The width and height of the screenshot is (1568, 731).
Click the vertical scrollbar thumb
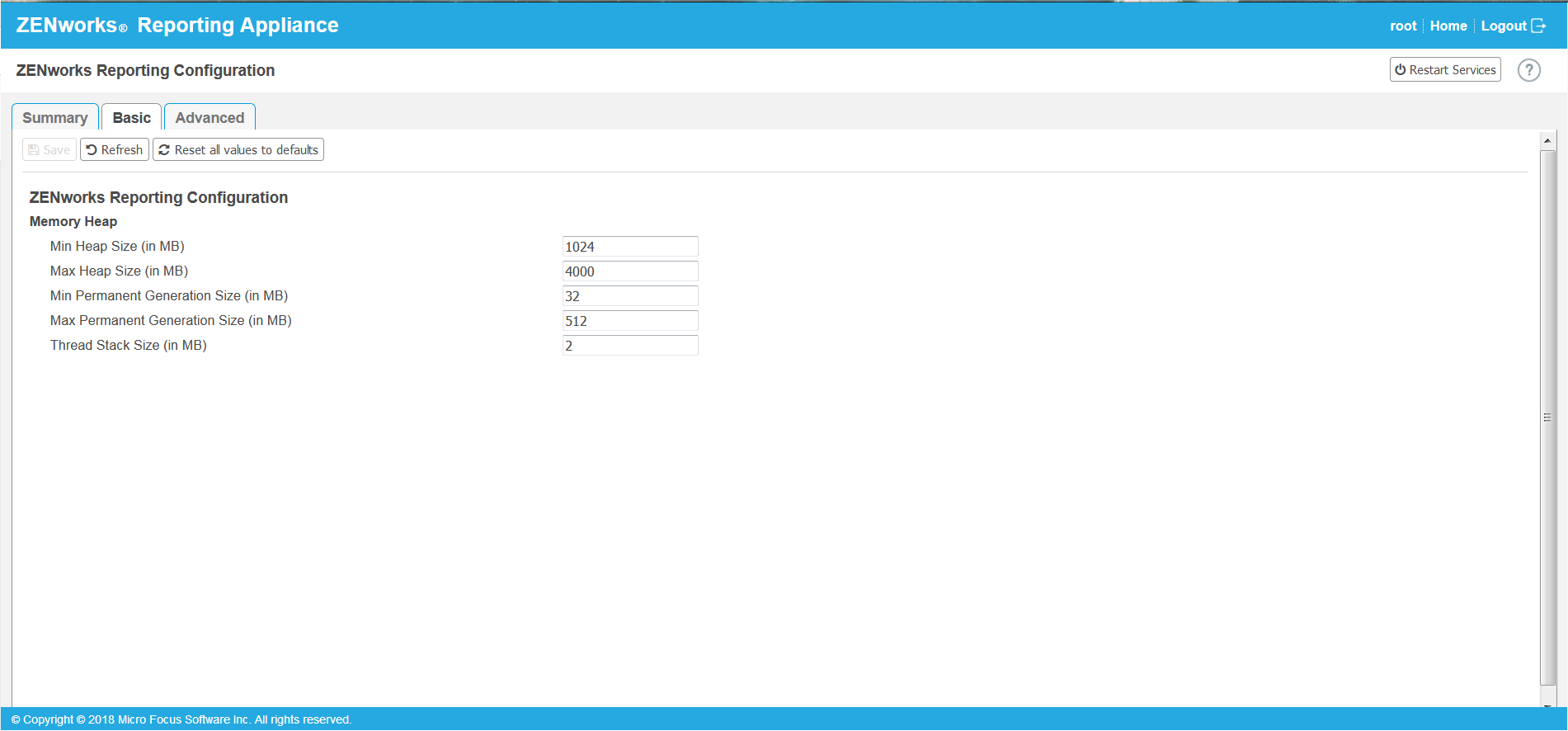(x=1547, y=417)
